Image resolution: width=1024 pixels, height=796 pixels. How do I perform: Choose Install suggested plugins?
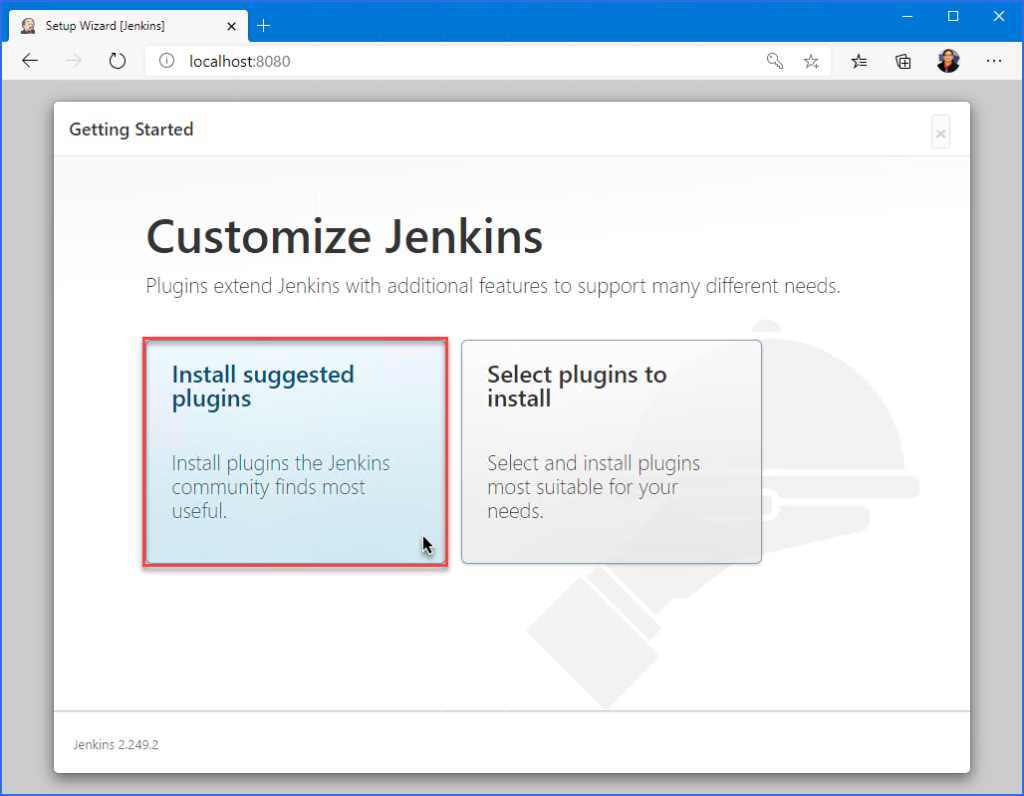click(x=295, y=452)
